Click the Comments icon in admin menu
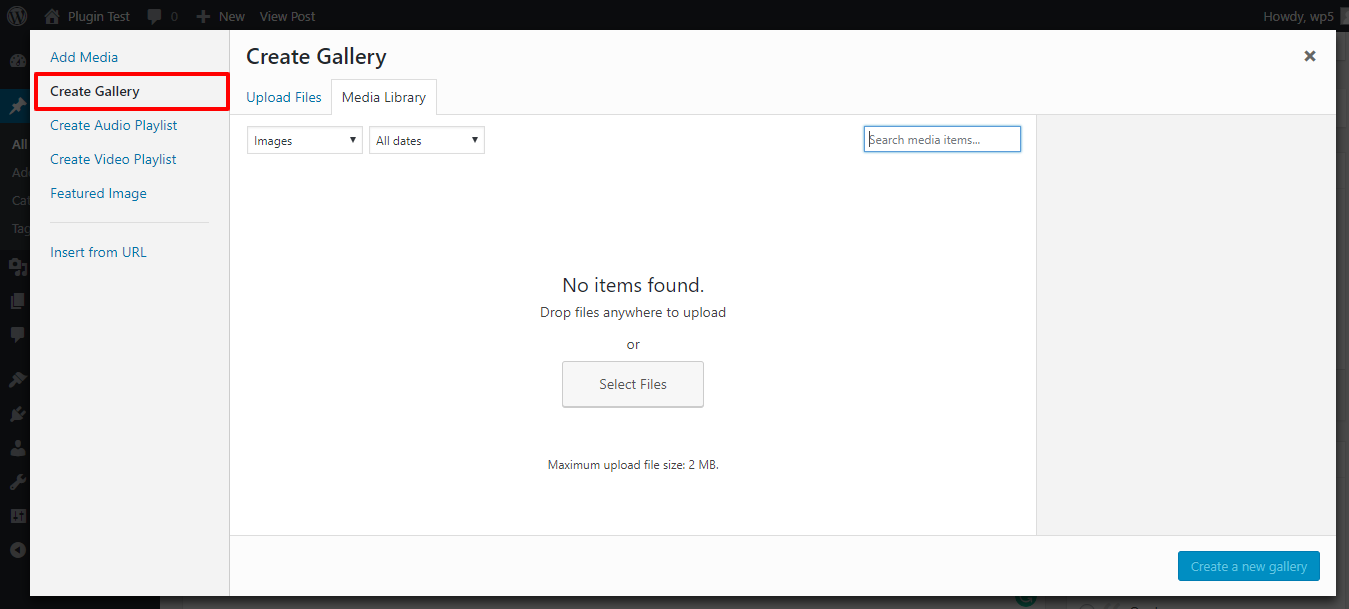This screenshot has height=609, width=1349. pyautogui.click(x=17, y=334)
